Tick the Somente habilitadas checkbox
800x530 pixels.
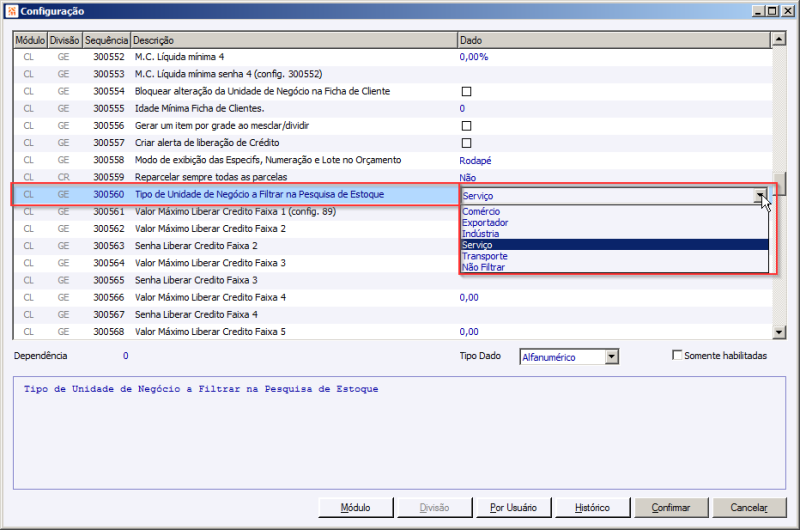tap(677, 355)
